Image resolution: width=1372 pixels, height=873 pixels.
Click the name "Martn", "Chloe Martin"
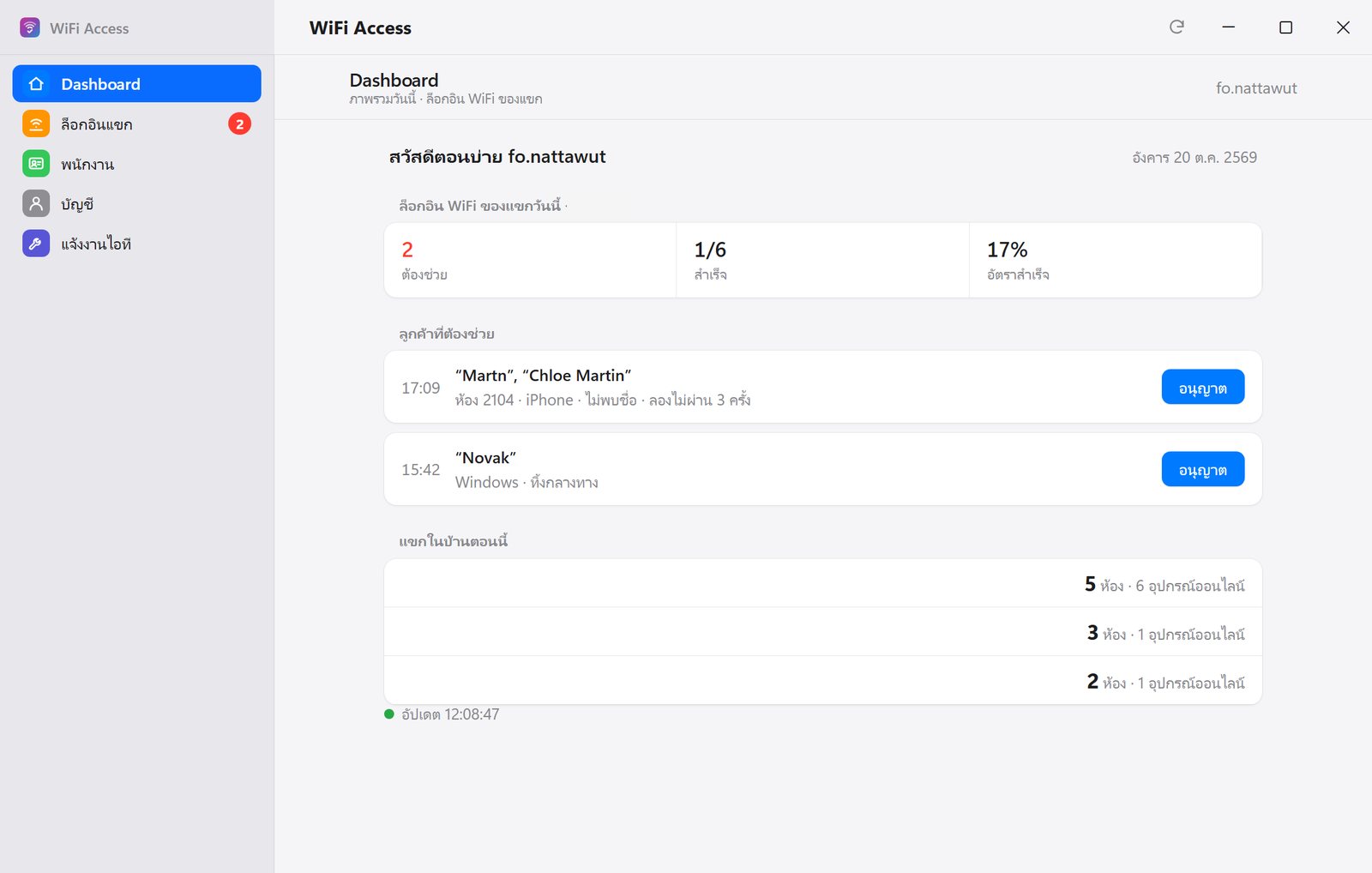point(543,376)
